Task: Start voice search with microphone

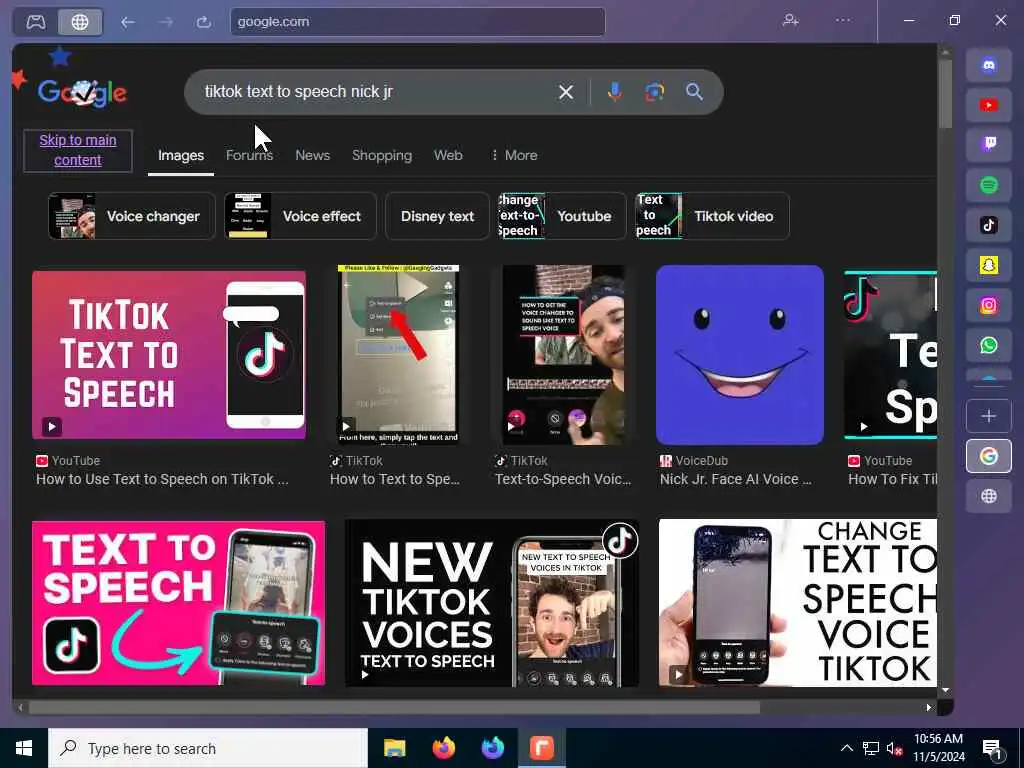Action: click(x=614, y=92)
